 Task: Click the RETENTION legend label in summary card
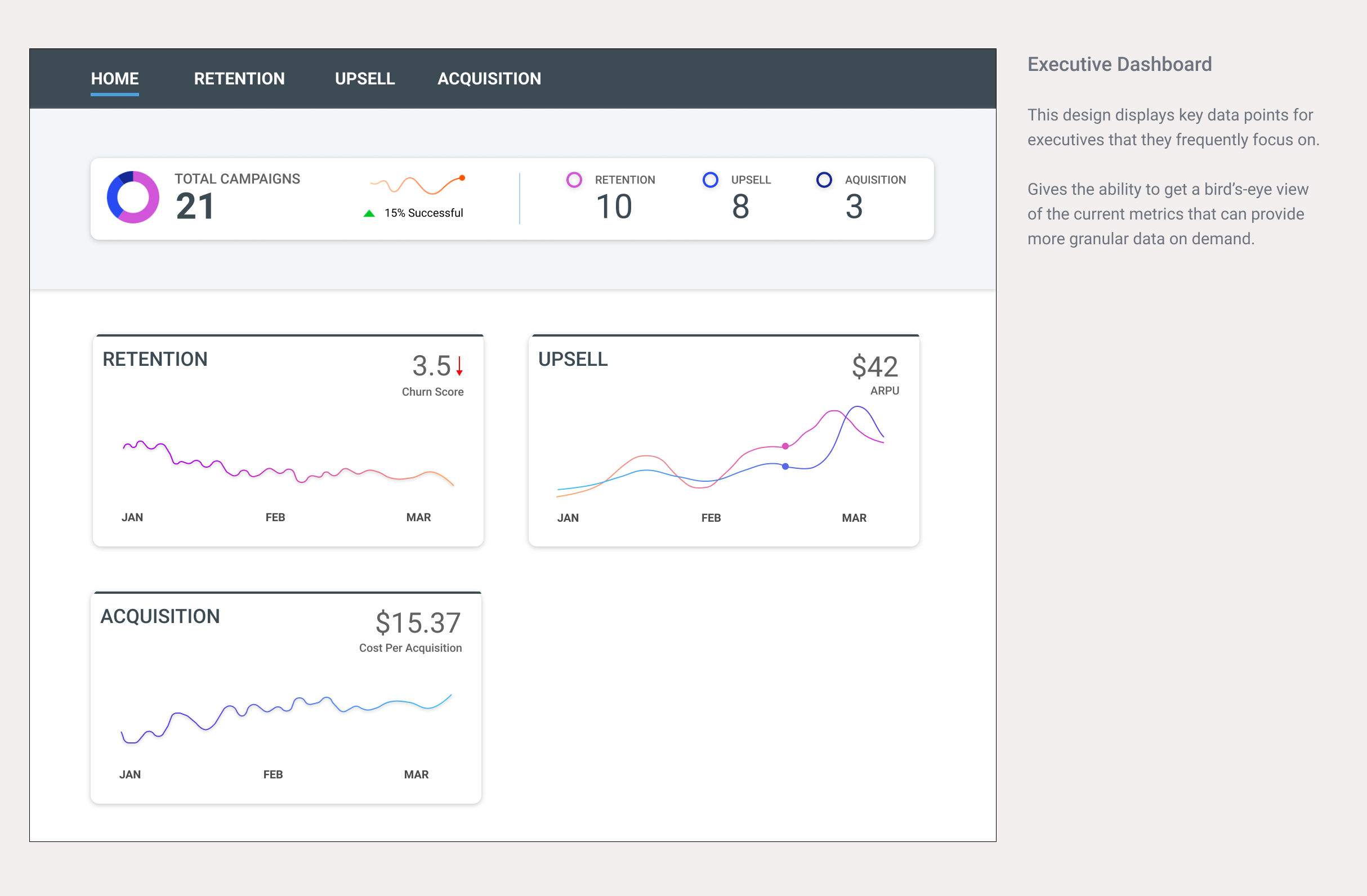625,180
